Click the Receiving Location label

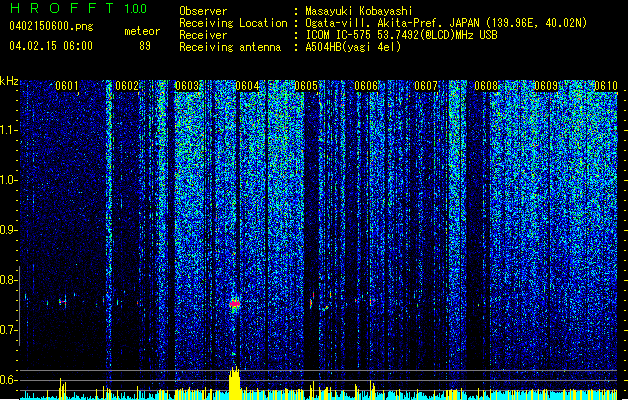click(x=233, y=23)
